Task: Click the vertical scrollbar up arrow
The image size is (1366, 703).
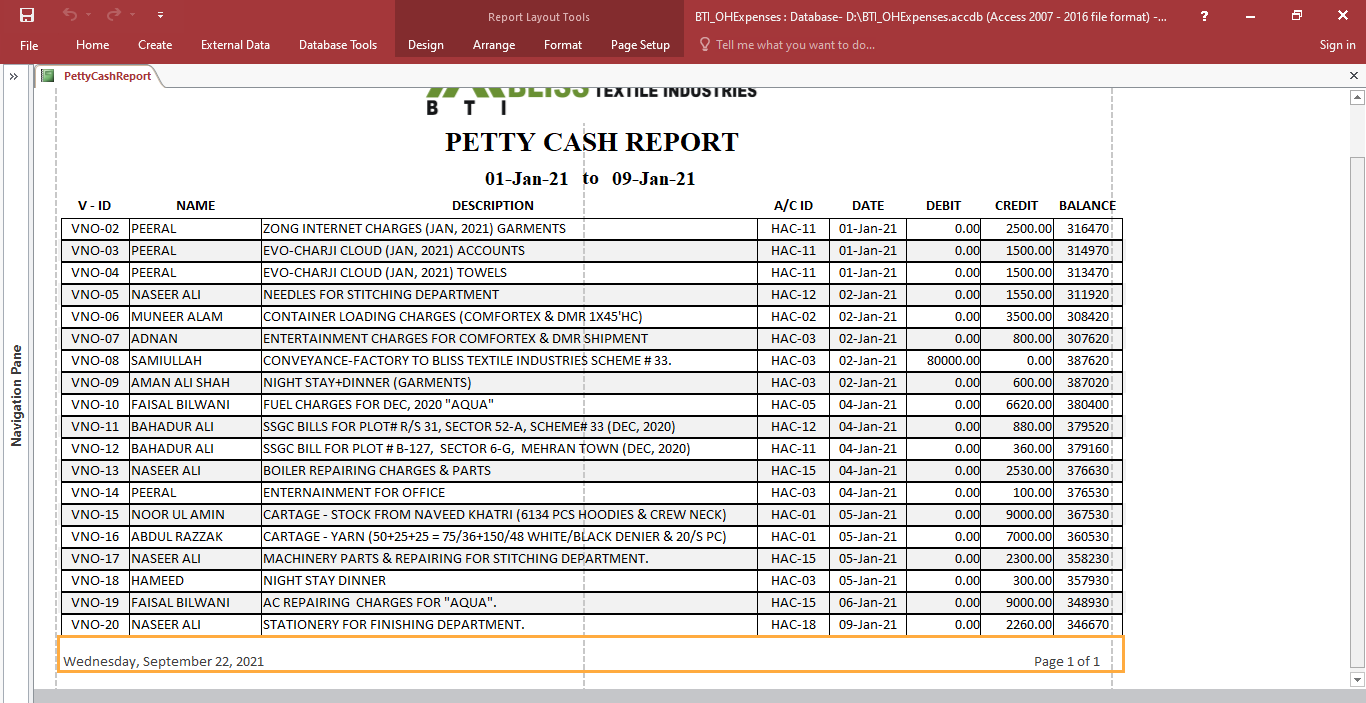Action: tap(1357, 97)
